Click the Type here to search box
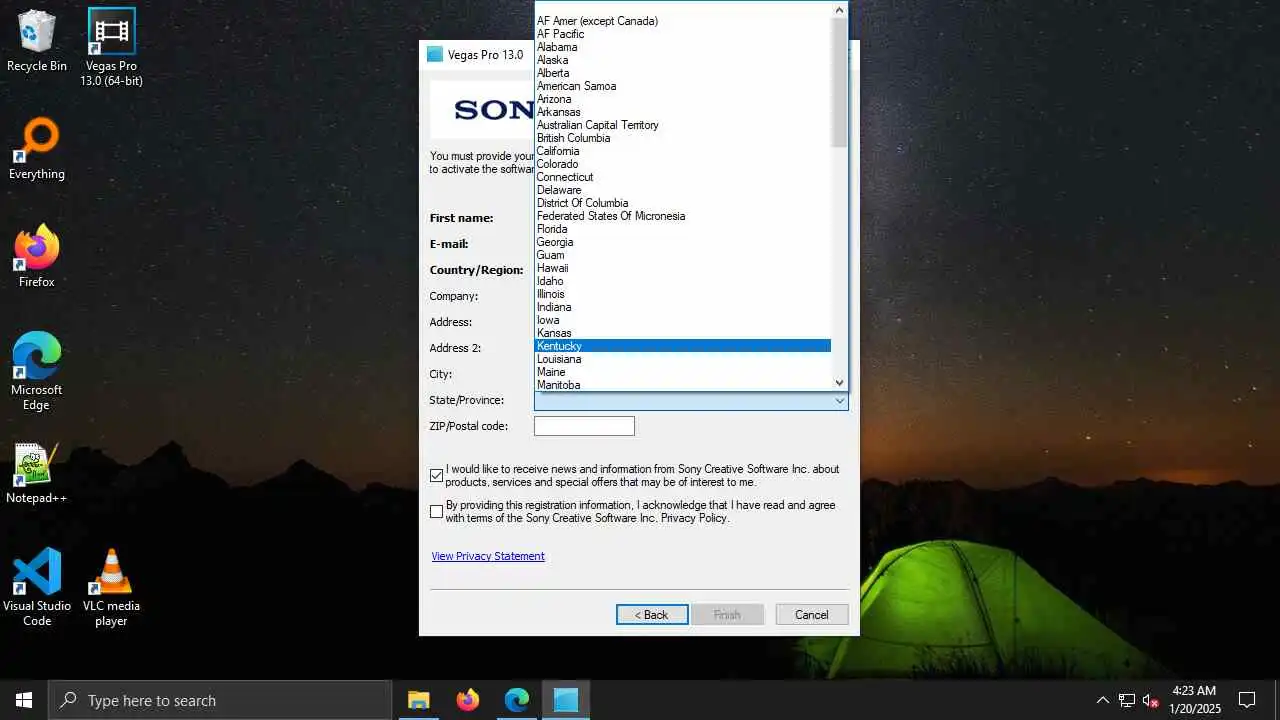This screenshot has height=720, width=1280. click(x=220, y=700)
